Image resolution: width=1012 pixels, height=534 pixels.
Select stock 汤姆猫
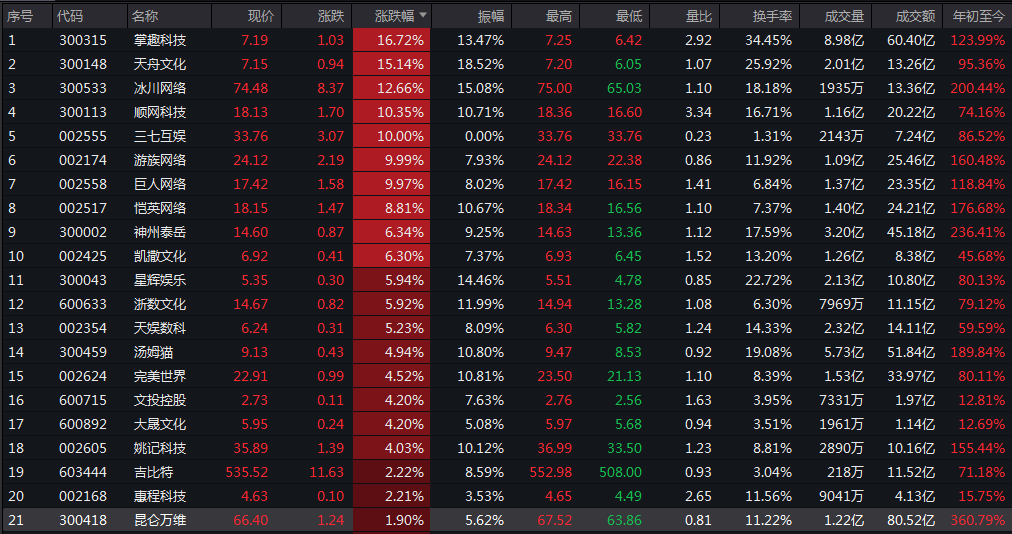tap(153, 352)
